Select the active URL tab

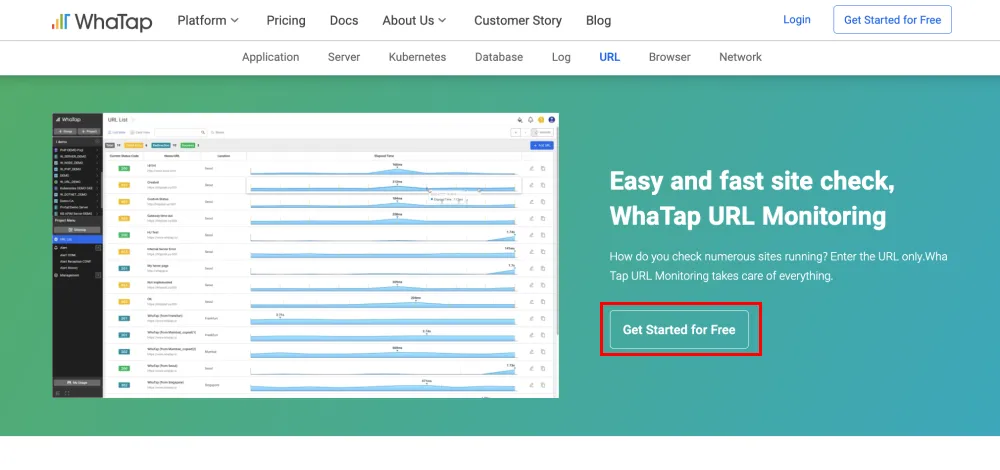click(610, 57)
